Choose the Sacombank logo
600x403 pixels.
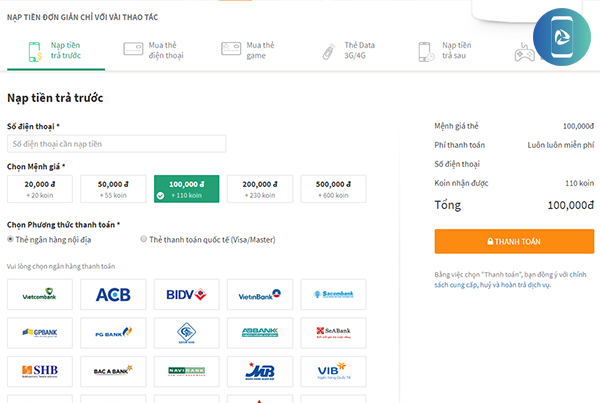[333, 294]
